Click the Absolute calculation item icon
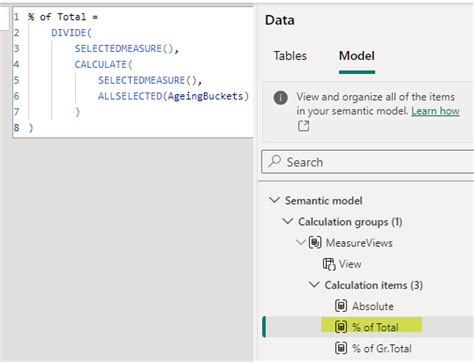Screen dimensions: 474x362 [x=341, y=306]
